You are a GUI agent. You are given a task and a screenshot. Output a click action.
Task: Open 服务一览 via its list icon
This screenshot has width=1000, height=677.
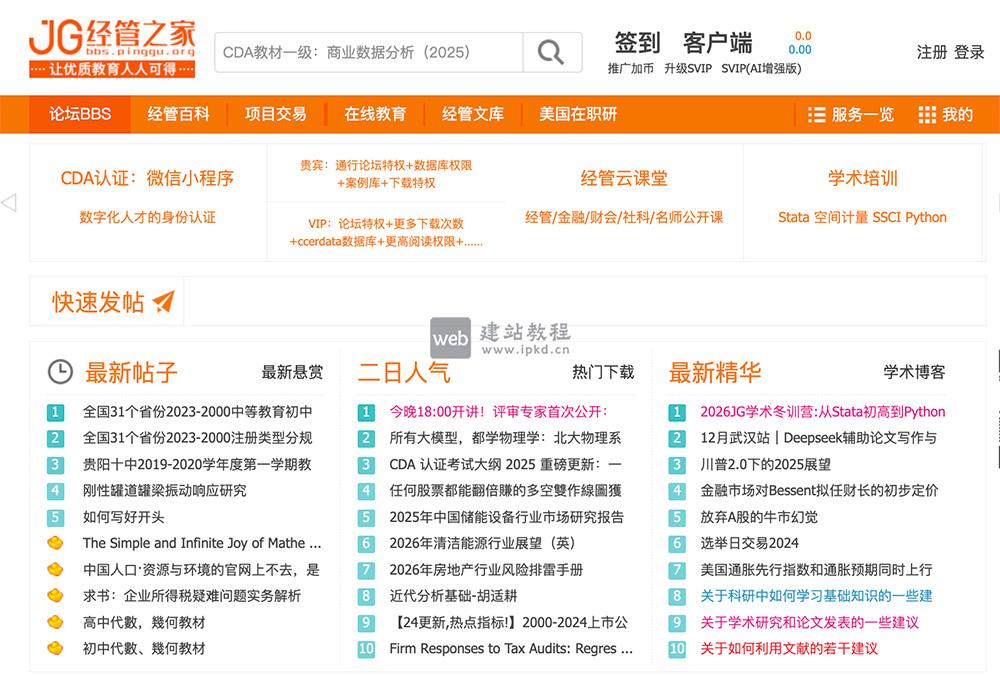point(817,114)
